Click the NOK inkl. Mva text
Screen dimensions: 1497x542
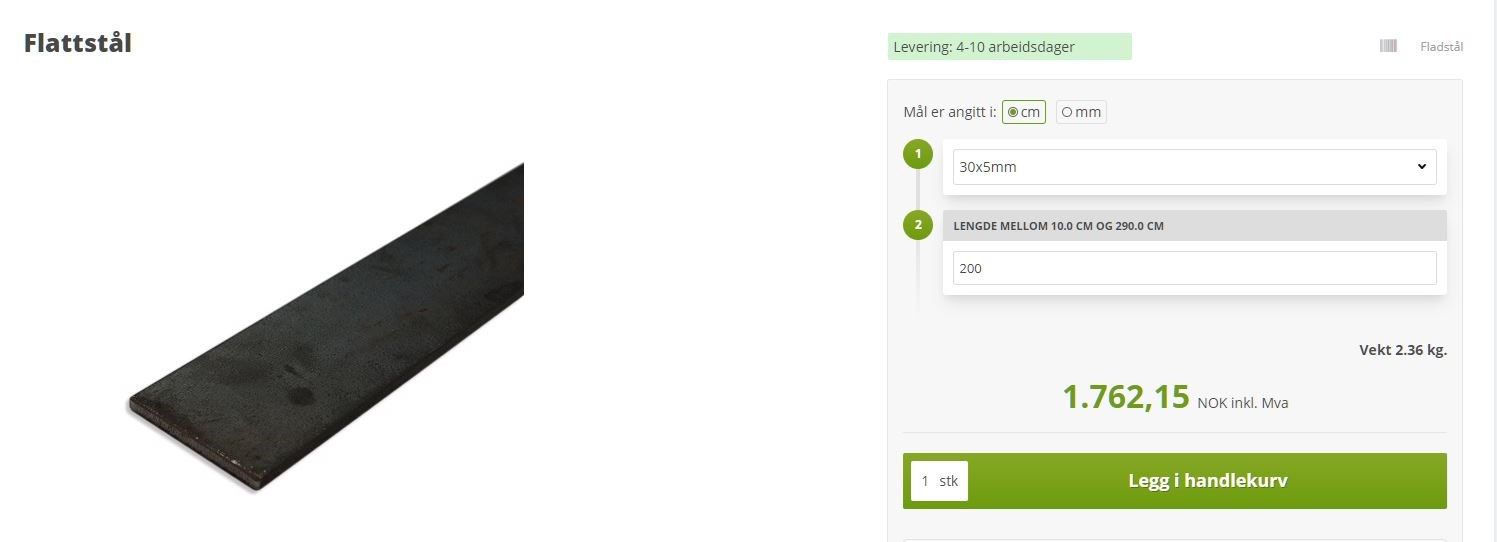coord(1243,404)
